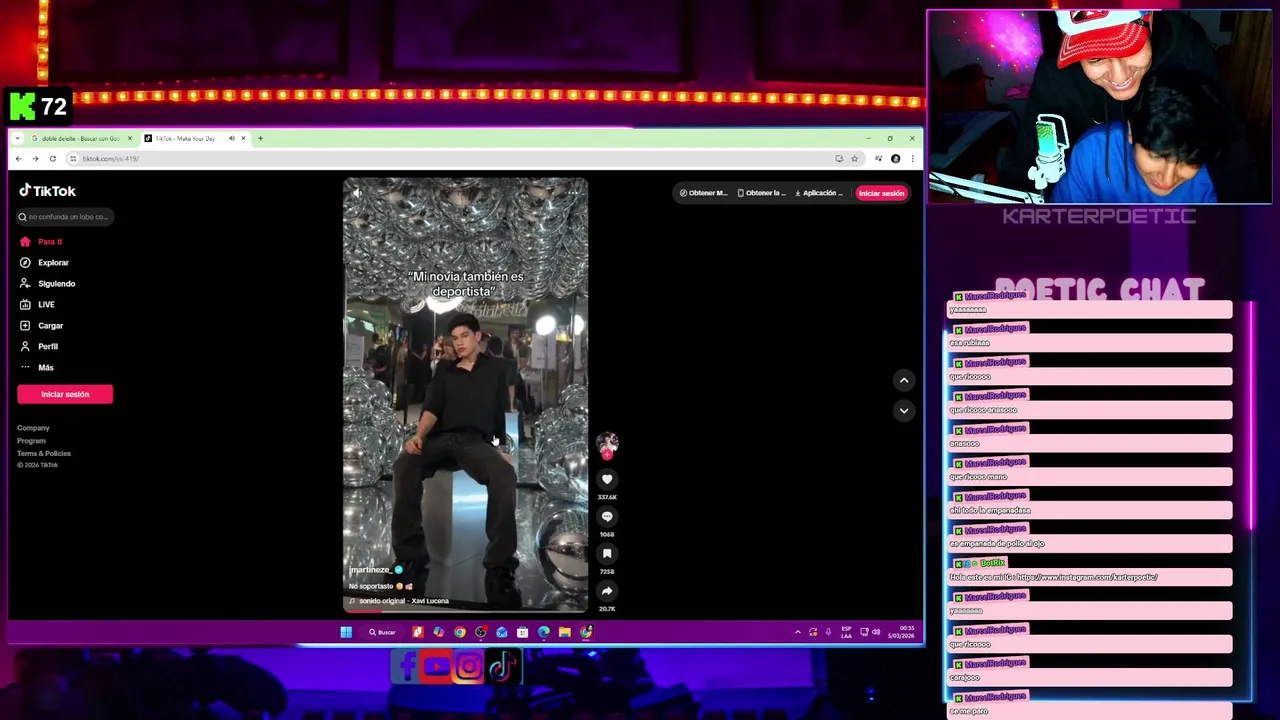The image size is (1280, 720).
Task: Open Microsoft Edge from the taskbar
Action: pyautogui.click(x=544, y=632)
